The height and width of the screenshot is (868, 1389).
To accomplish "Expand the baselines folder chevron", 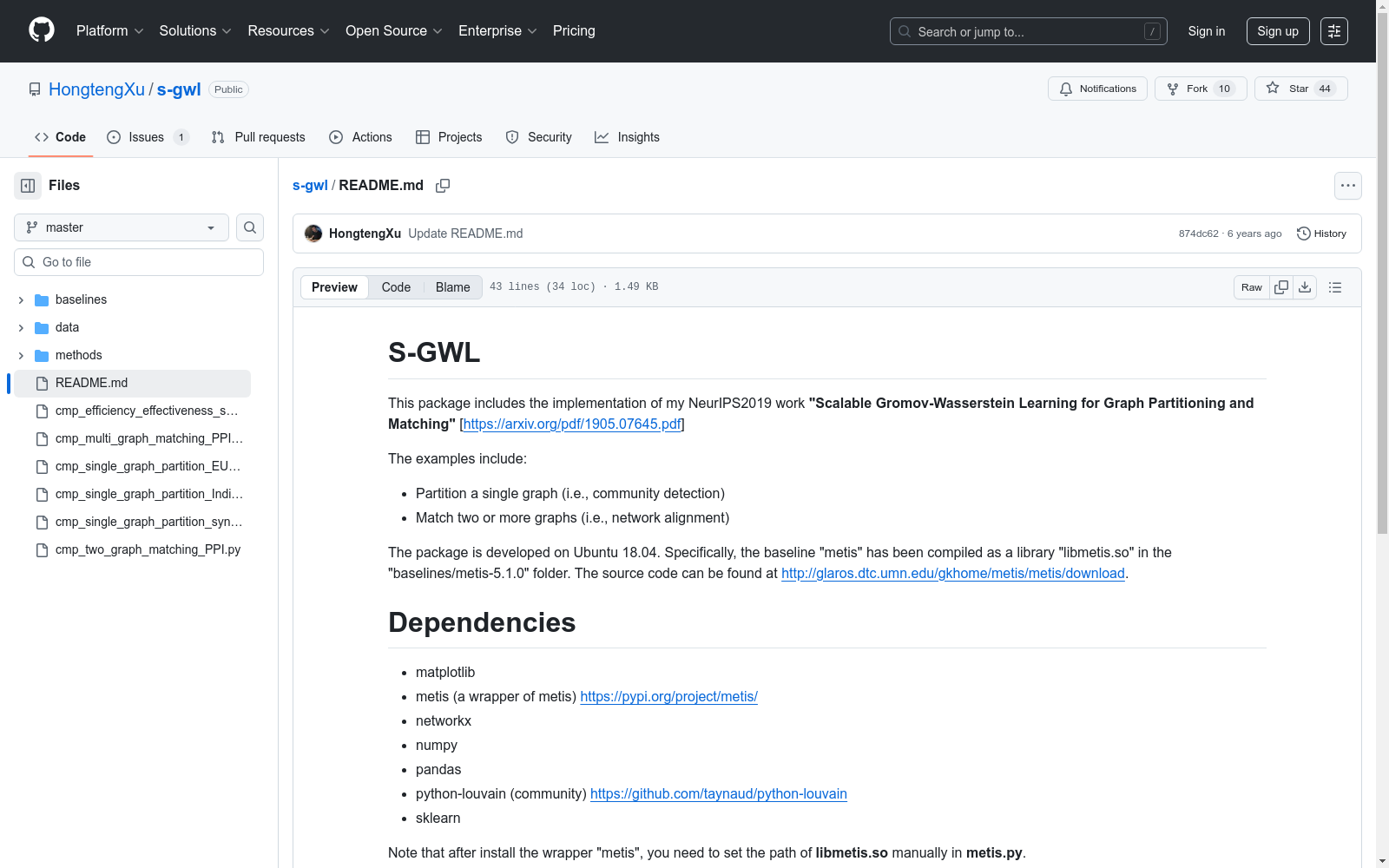I will (x=21, y=299).
